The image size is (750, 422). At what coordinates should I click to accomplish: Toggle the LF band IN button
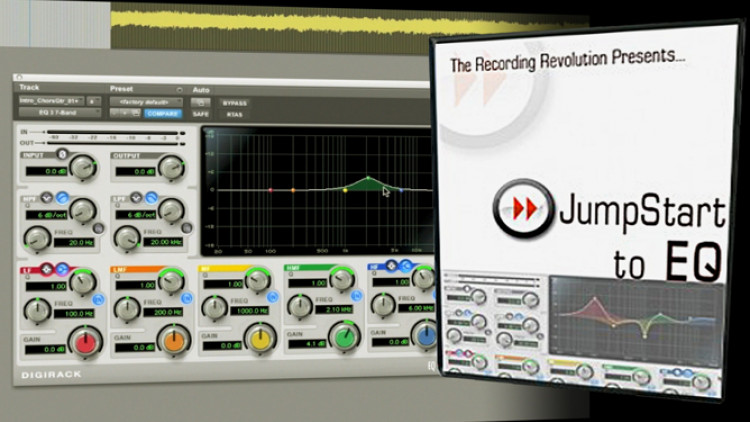(98, 300)
